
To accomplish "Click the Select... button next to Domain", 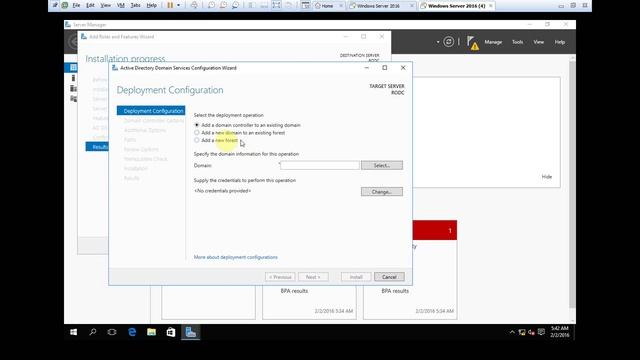I will point(382,165).
